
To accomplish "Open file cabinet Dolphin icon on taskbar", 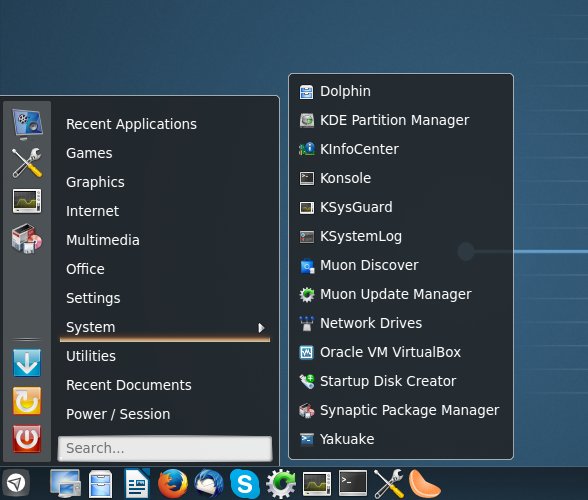I will (x=100, y=484).
